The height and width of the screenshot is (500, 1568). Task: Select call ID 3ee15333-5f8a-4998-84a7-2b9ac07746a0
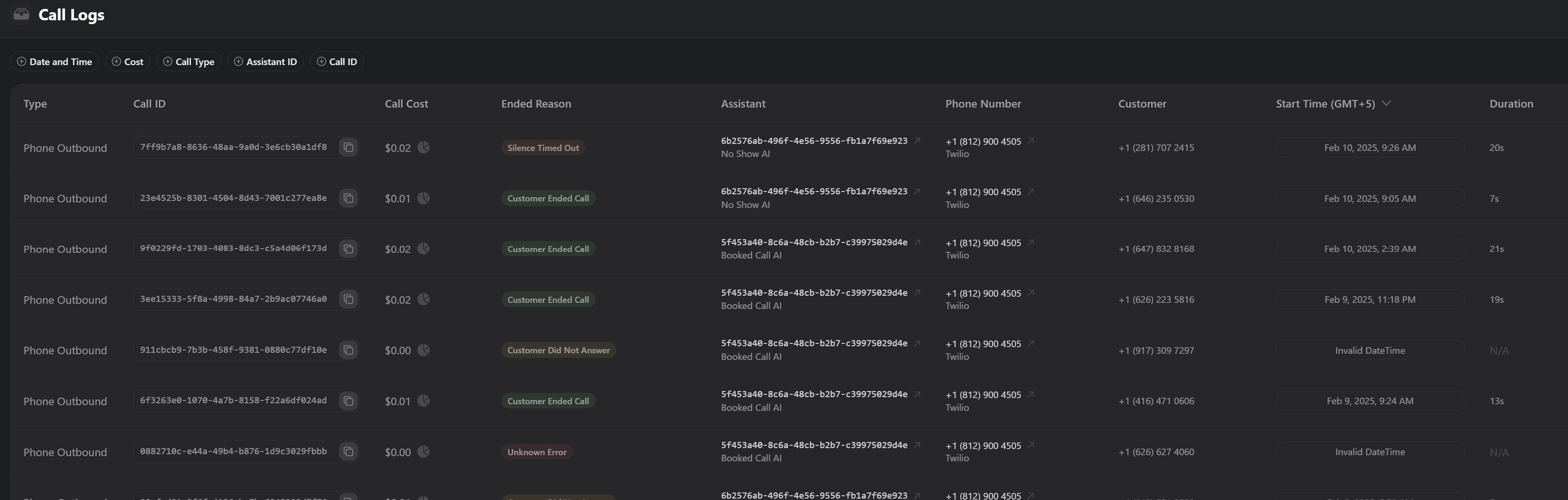(x=233, y=299)
